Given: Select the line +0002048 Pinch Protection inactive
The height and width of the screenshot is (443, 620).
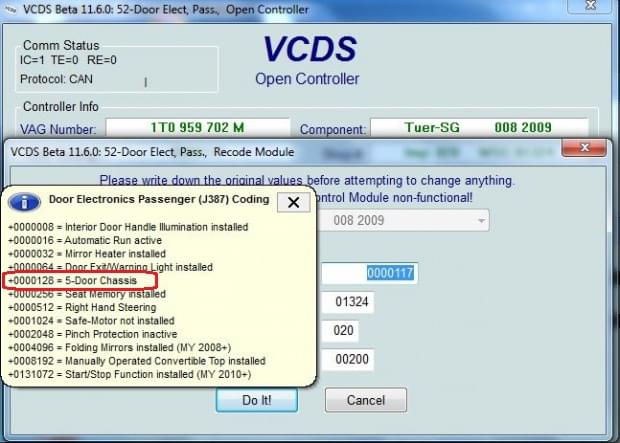Looking at the screenshot, I should click(93, 334).
